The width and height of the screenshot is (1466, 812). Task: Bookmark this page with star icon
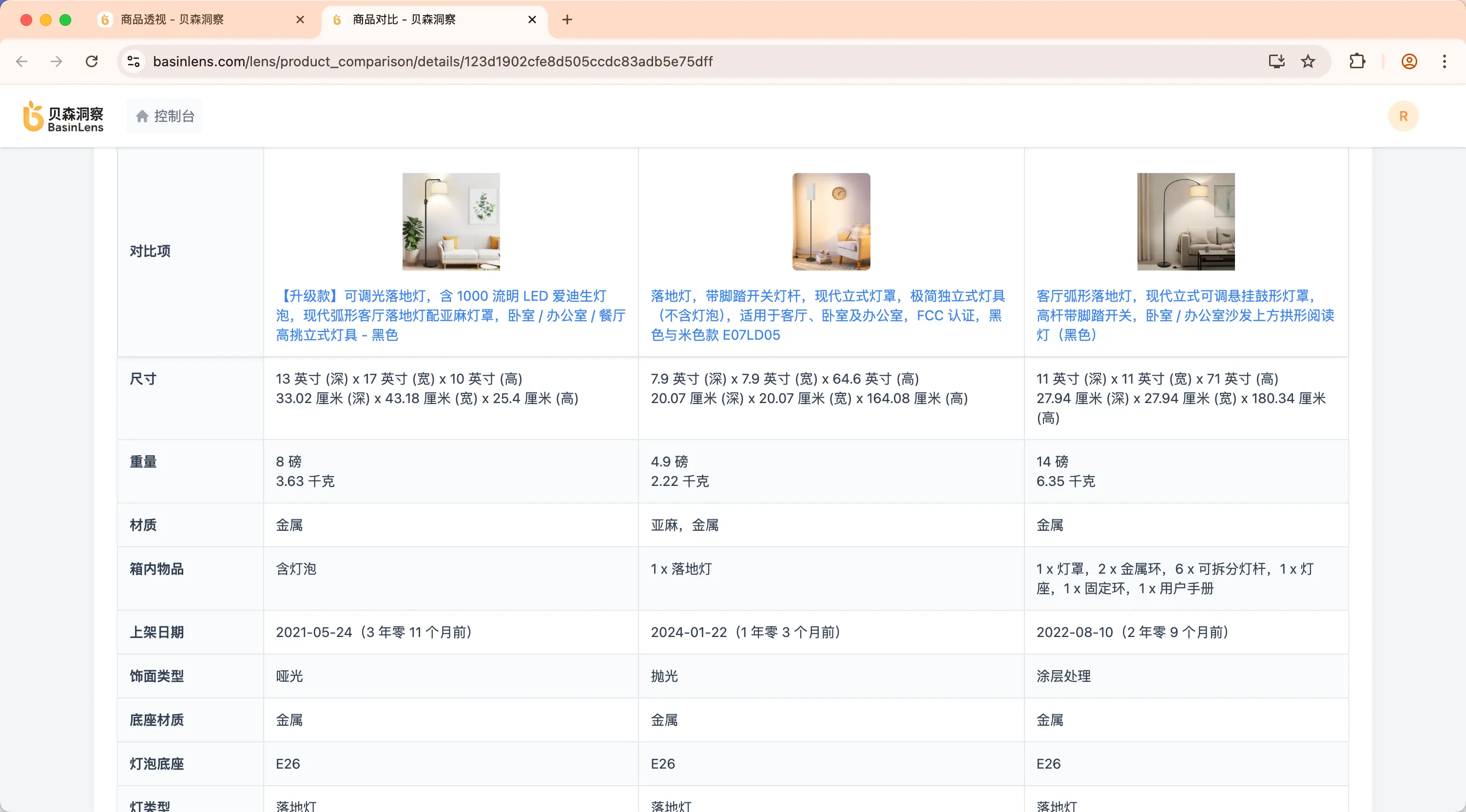tap(1308, 61)
